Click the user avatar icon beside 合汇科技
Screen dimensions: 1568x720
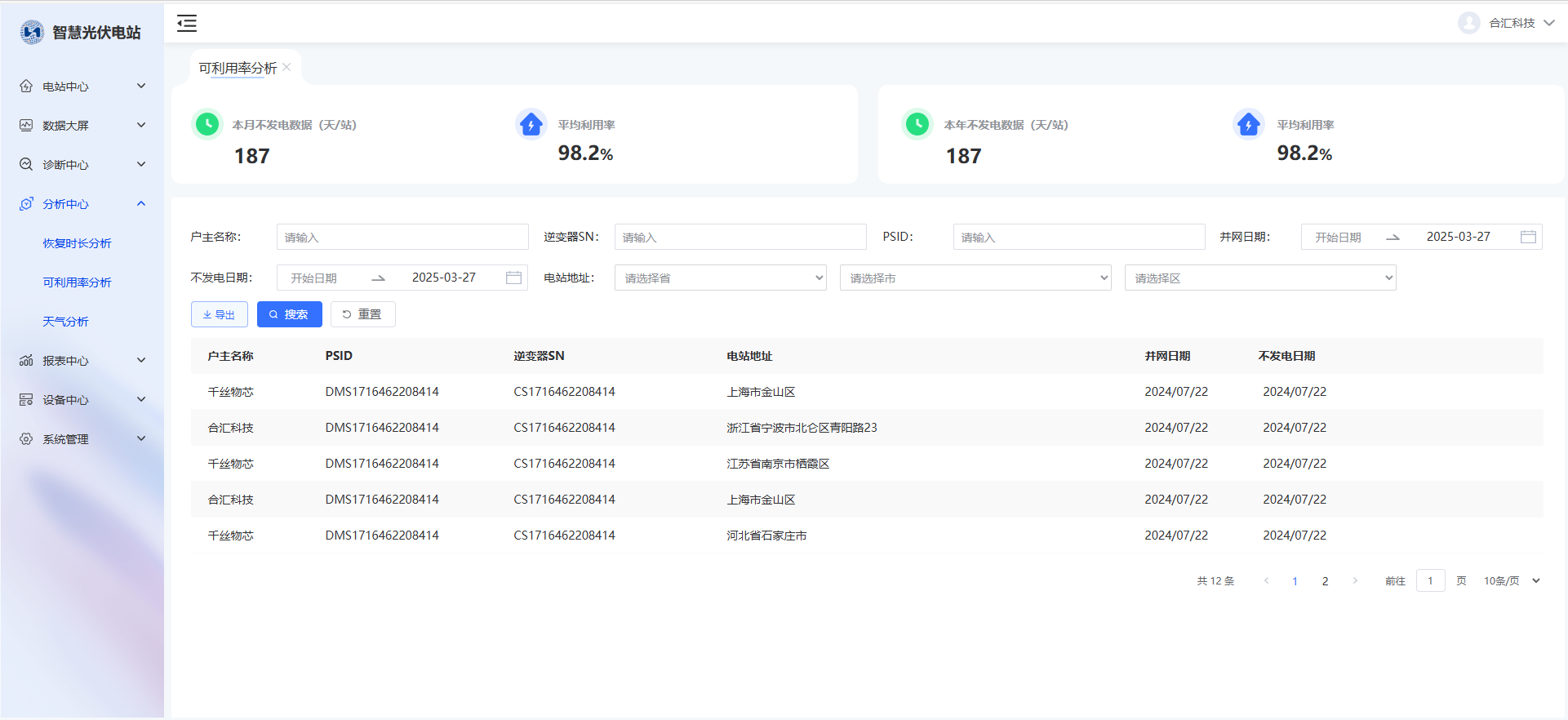tap(1468, 23)
